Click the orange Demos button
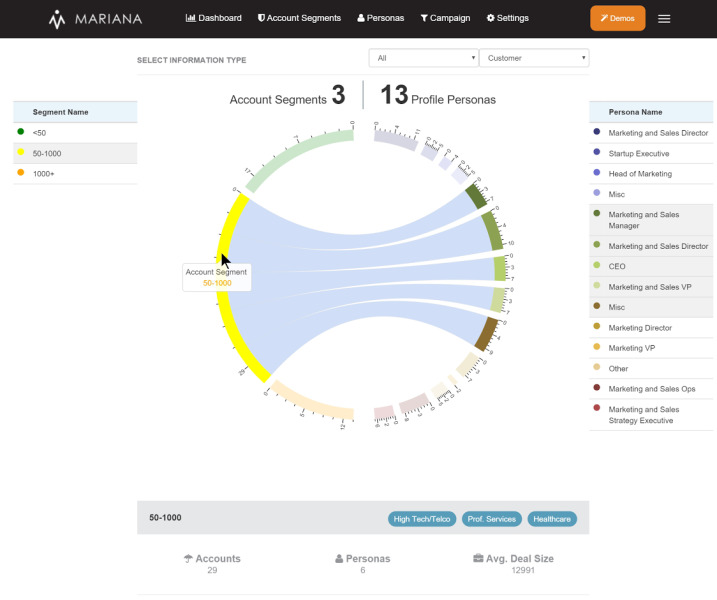717x600 pixels. point(617,18)
